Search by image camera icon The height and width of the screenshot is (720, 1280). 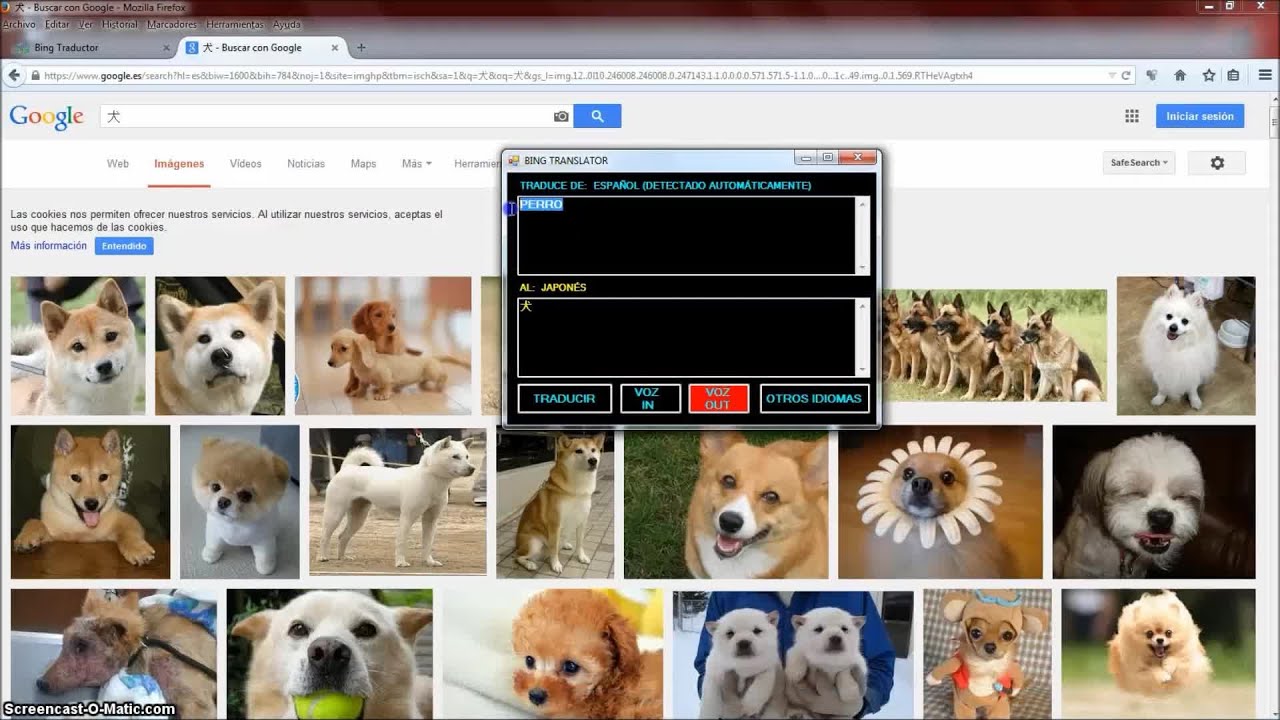tap(561, 116)
